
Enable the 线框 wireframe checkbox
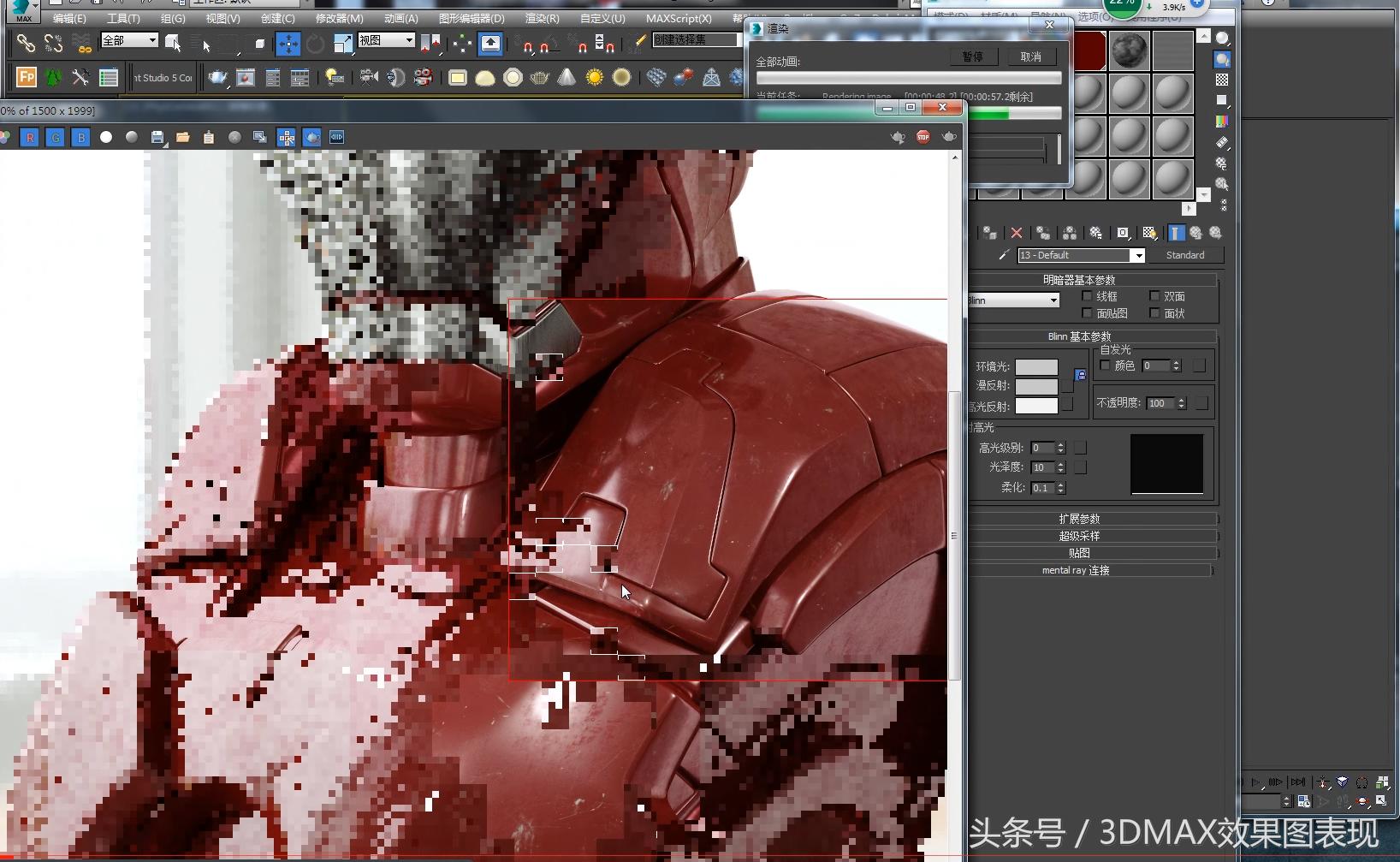(x=1087, y=296)
